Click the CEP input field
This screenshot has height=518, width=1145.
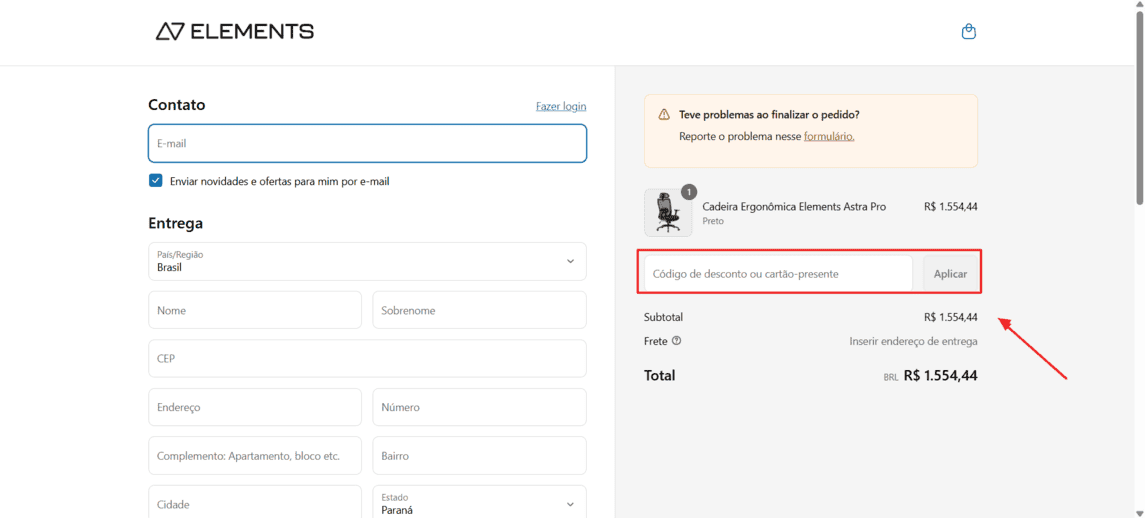tap(367, 358)
